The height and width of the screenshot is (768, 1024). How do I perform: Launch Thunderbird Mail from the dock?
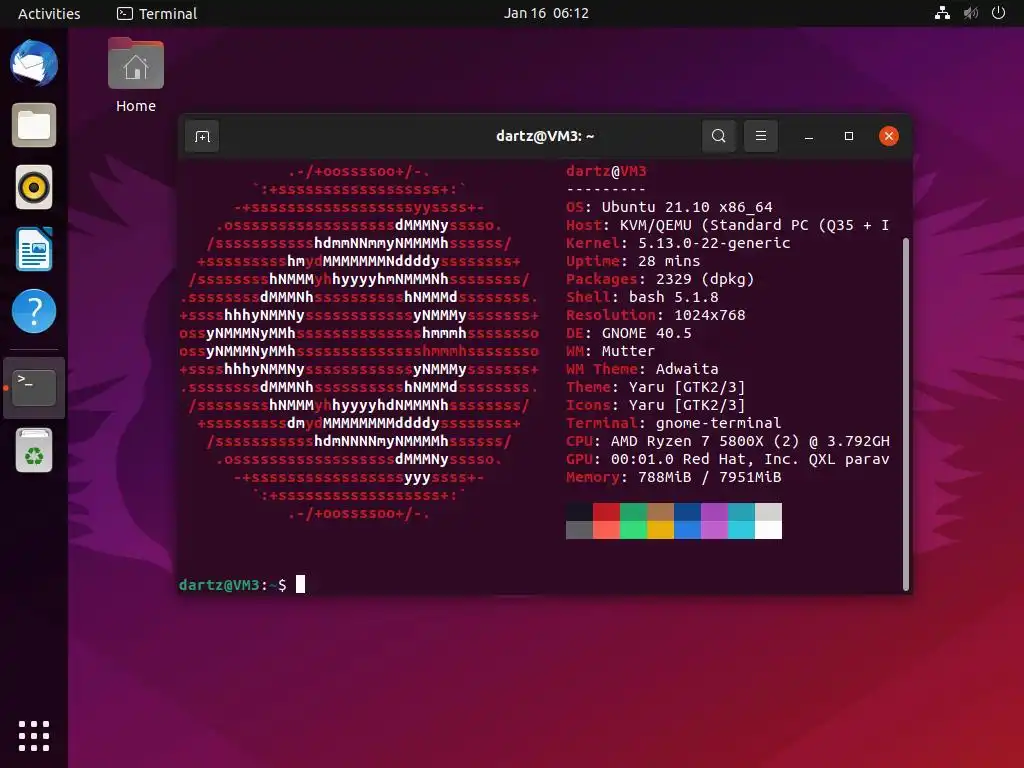click(34, 63)
